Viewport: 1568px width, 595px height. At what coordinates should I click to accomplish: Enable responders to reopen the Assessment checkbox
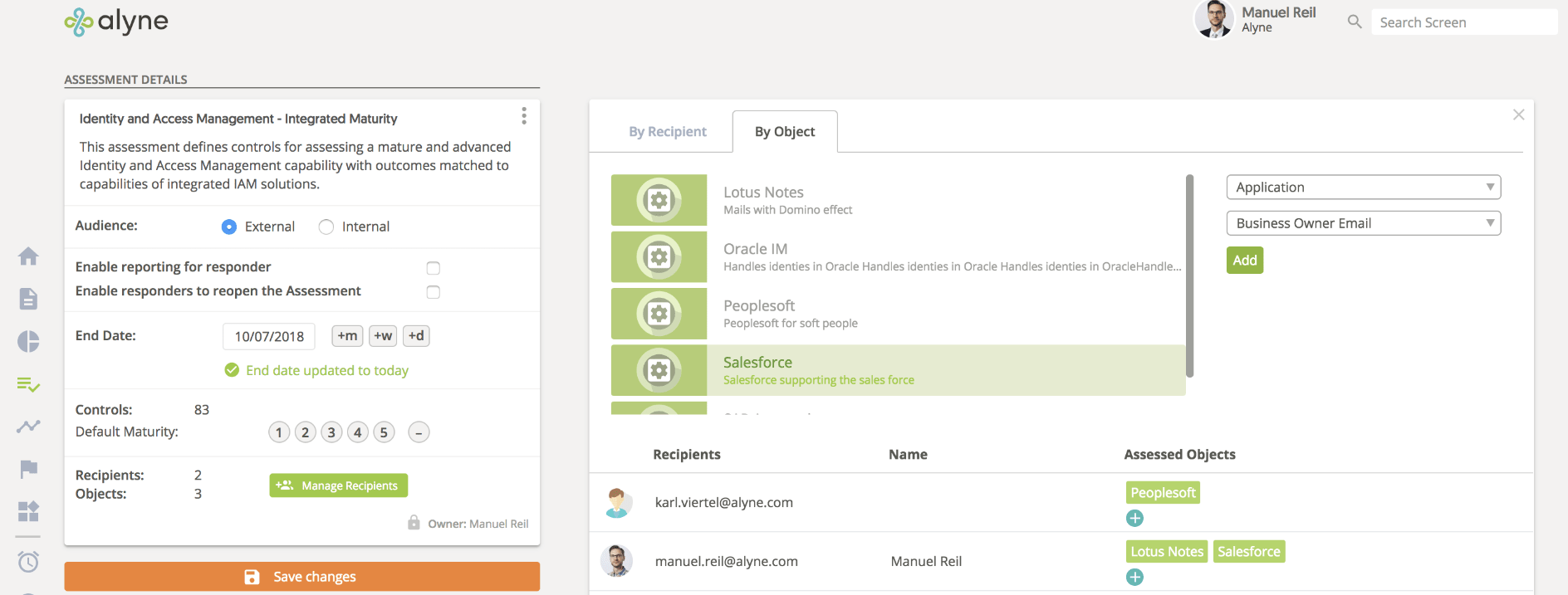433,292
